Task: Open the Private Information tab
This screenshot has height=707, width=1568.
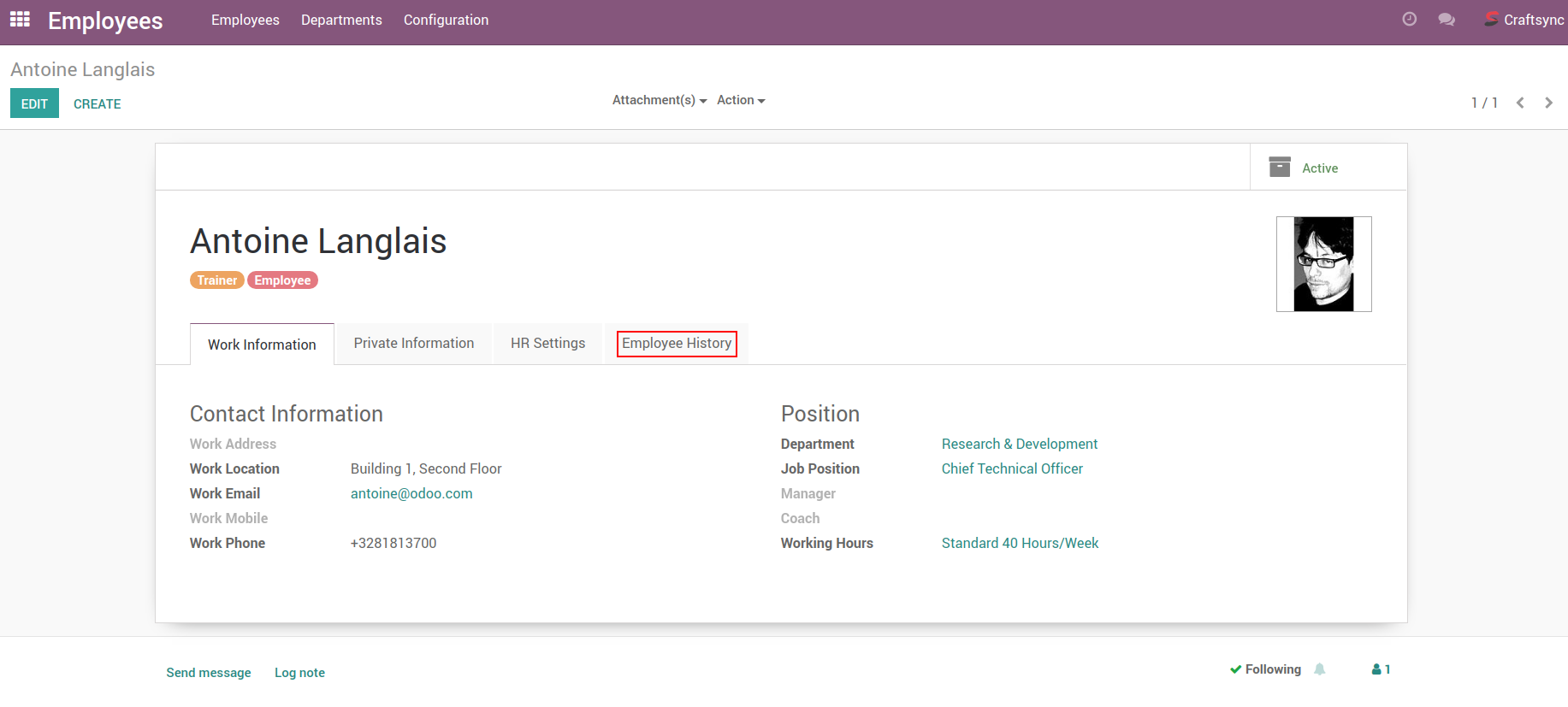Action: (x=413, y=344)
